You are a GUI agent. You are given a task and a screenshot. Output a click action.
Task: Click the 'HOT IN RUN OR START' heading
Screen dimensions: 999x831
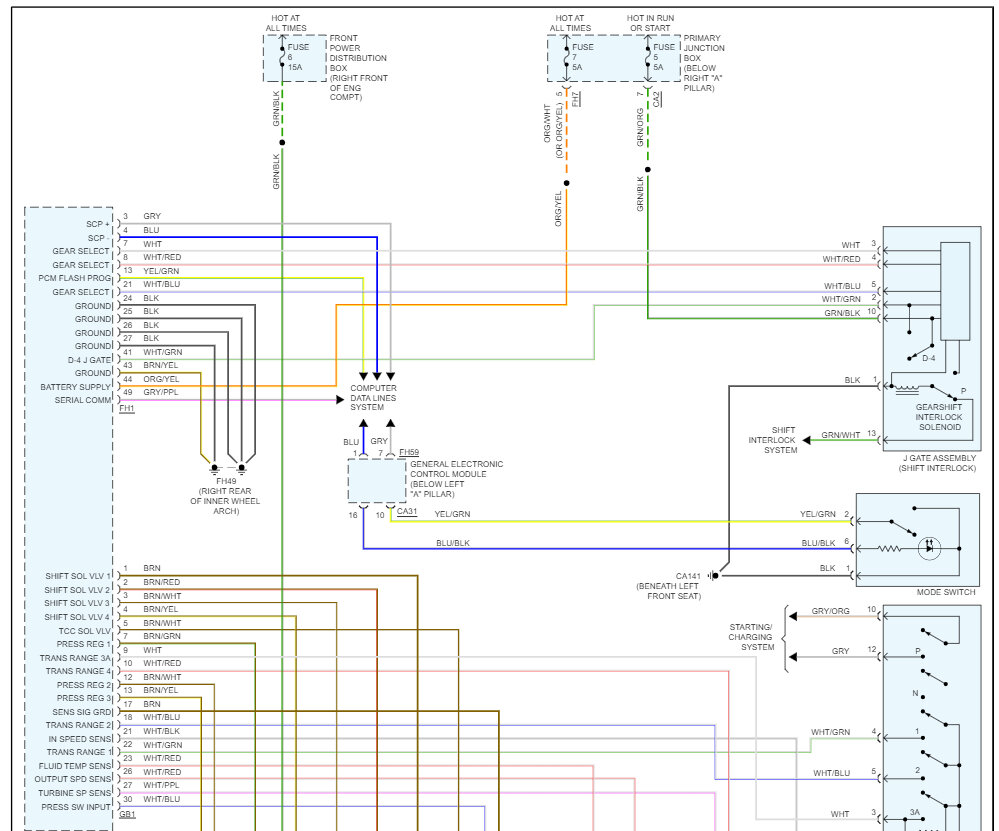tap(650, 23)
